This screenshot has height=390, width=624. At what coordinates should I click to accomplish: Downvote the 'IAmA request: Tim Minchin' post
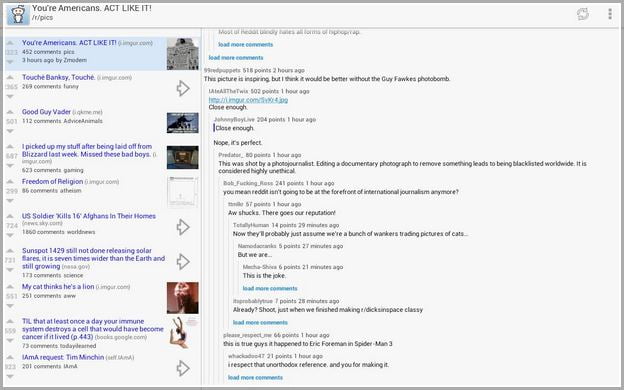(x=10, y=376)
